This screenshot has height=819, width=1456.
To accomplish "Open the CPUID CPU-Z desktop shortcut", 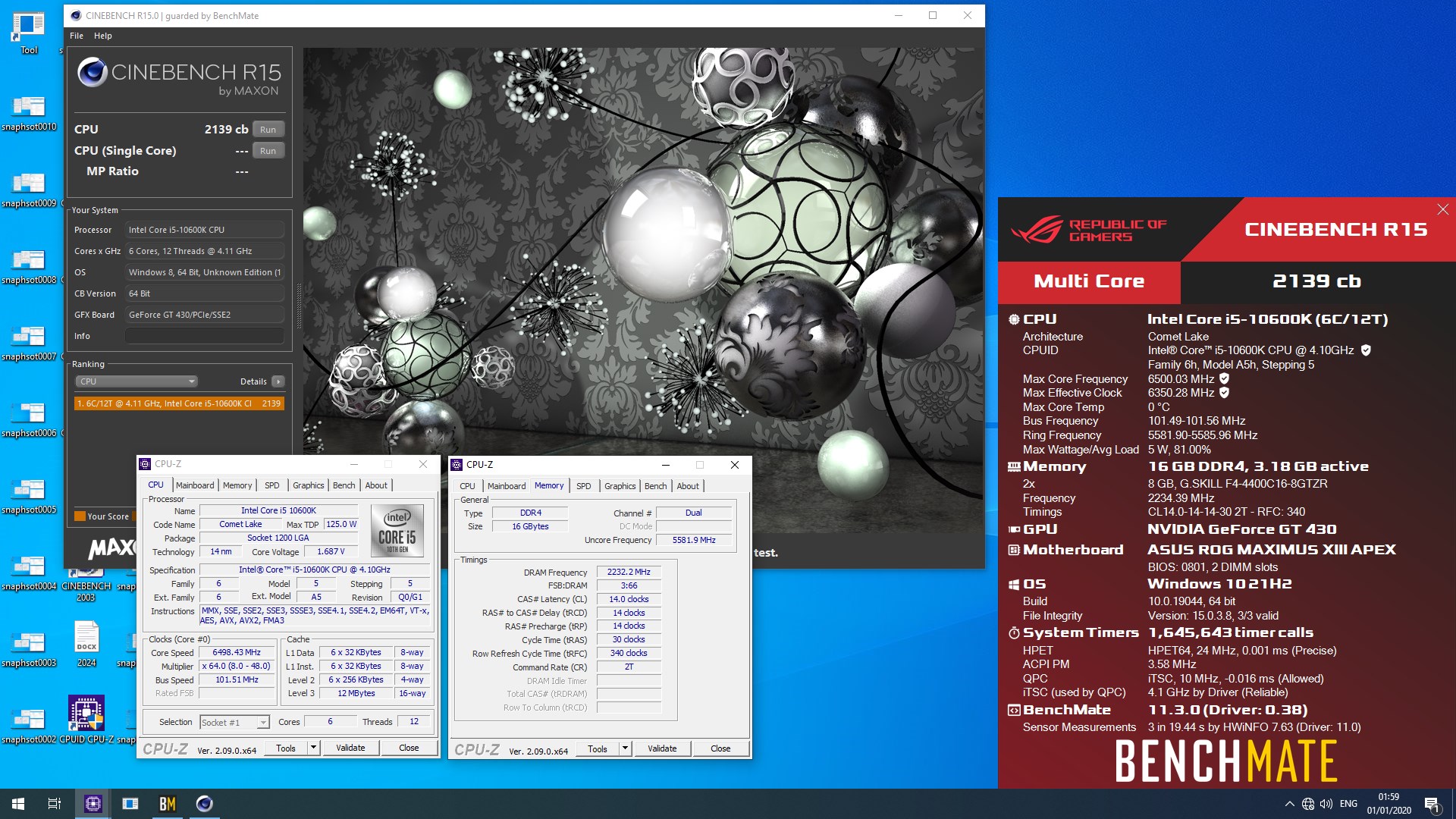I will coord(86,718).
